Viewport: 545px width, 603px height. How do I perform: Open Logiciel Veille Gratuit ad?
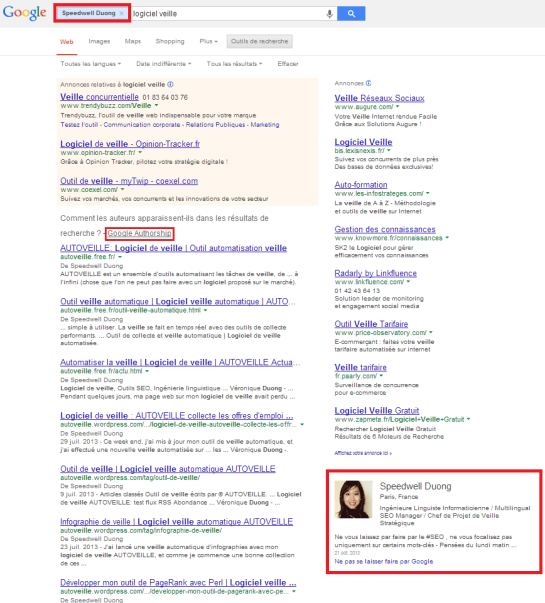377,410
